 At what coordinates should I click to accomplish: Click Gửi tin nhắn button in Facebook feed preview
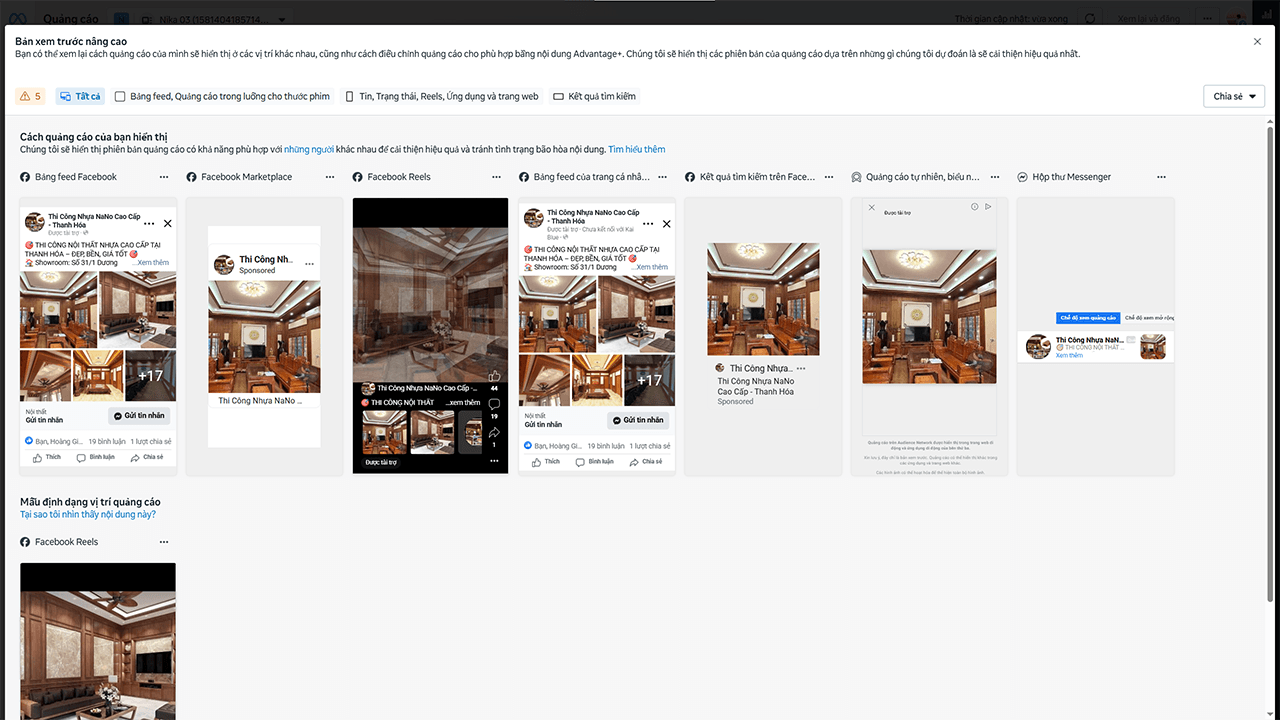139,416
